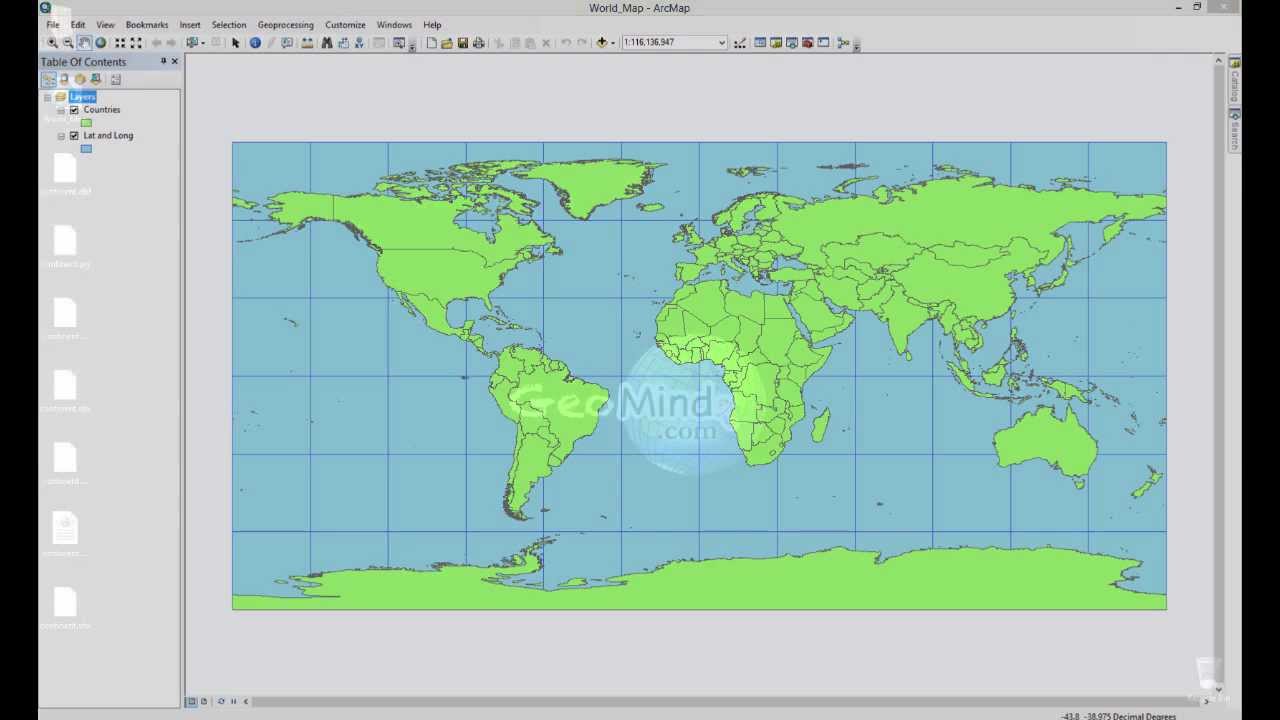The width and height of the screenshot is (1280, 720).
Task: Click the Fixed Zoom In icon
Action: (120, 42)
